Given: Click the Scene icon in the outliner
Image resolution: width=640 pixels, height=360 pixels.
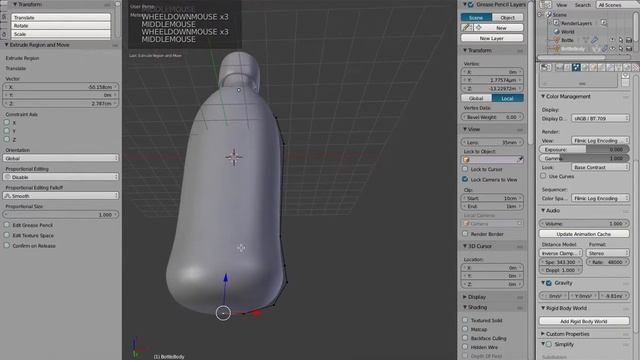Looking at the screenshot, I should [x=549, y=14].
